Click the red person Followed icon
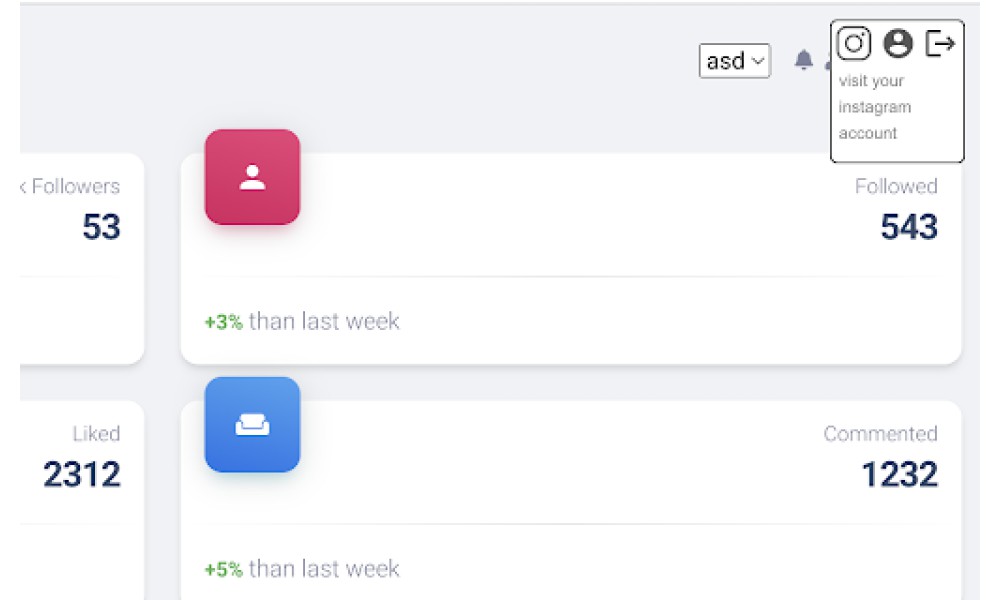 [252, 177]
